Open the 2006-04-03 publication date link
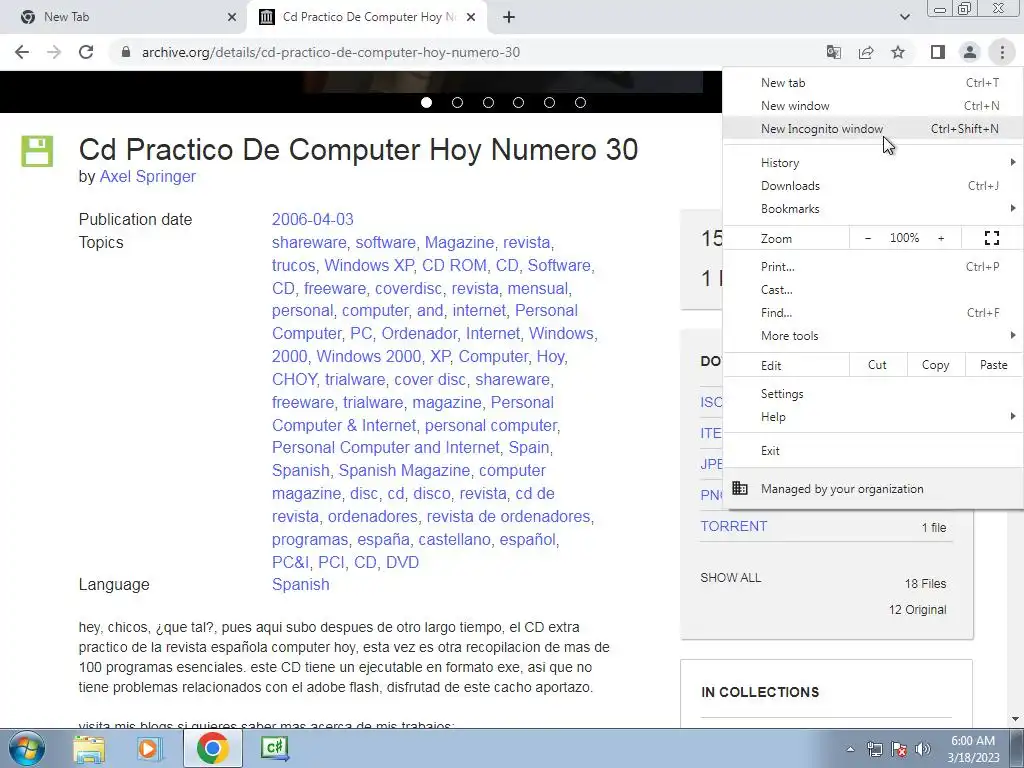 pyautogui.click(x=313, y=219)
